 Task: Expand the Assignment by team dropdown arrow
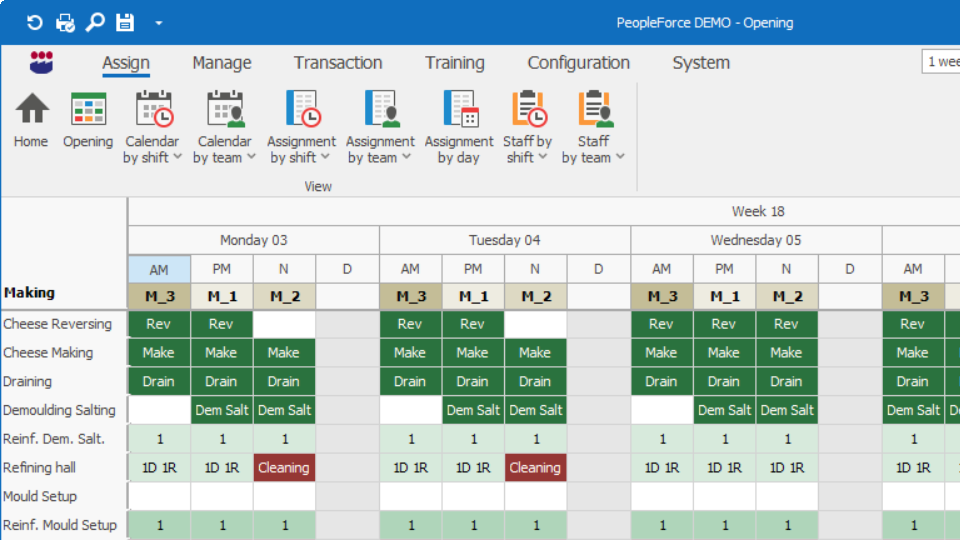click(405, 158)
